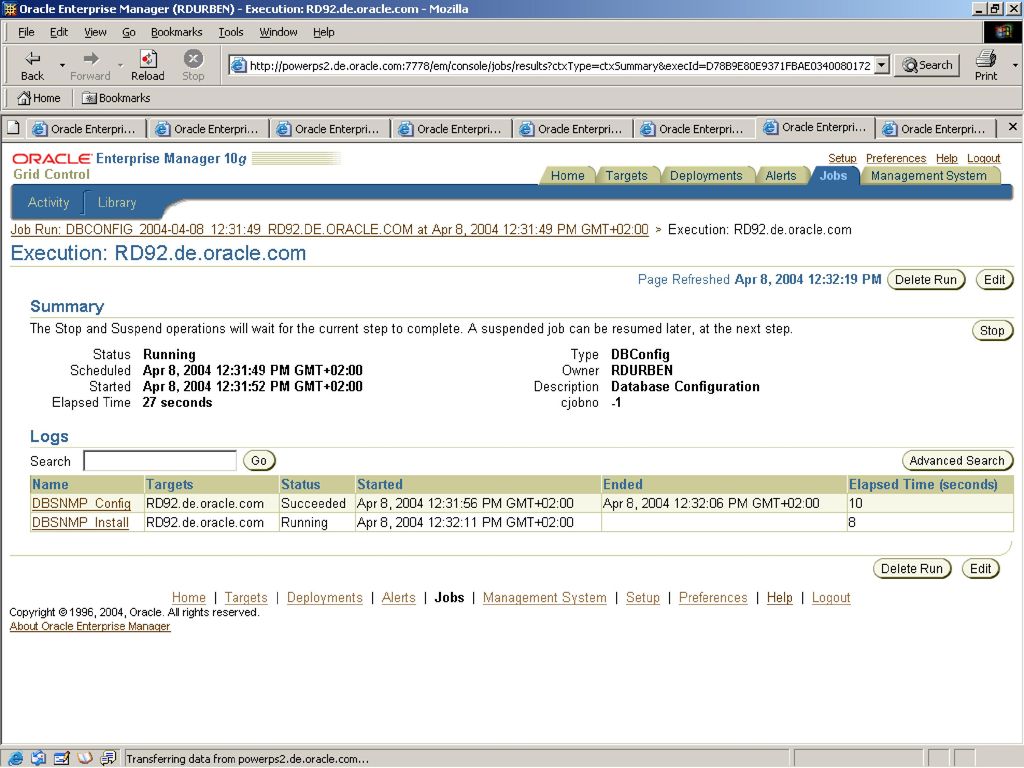This screenshot has width=1024, height=768.
Task: Select the Library subtab
Action: tap(117, 202)
